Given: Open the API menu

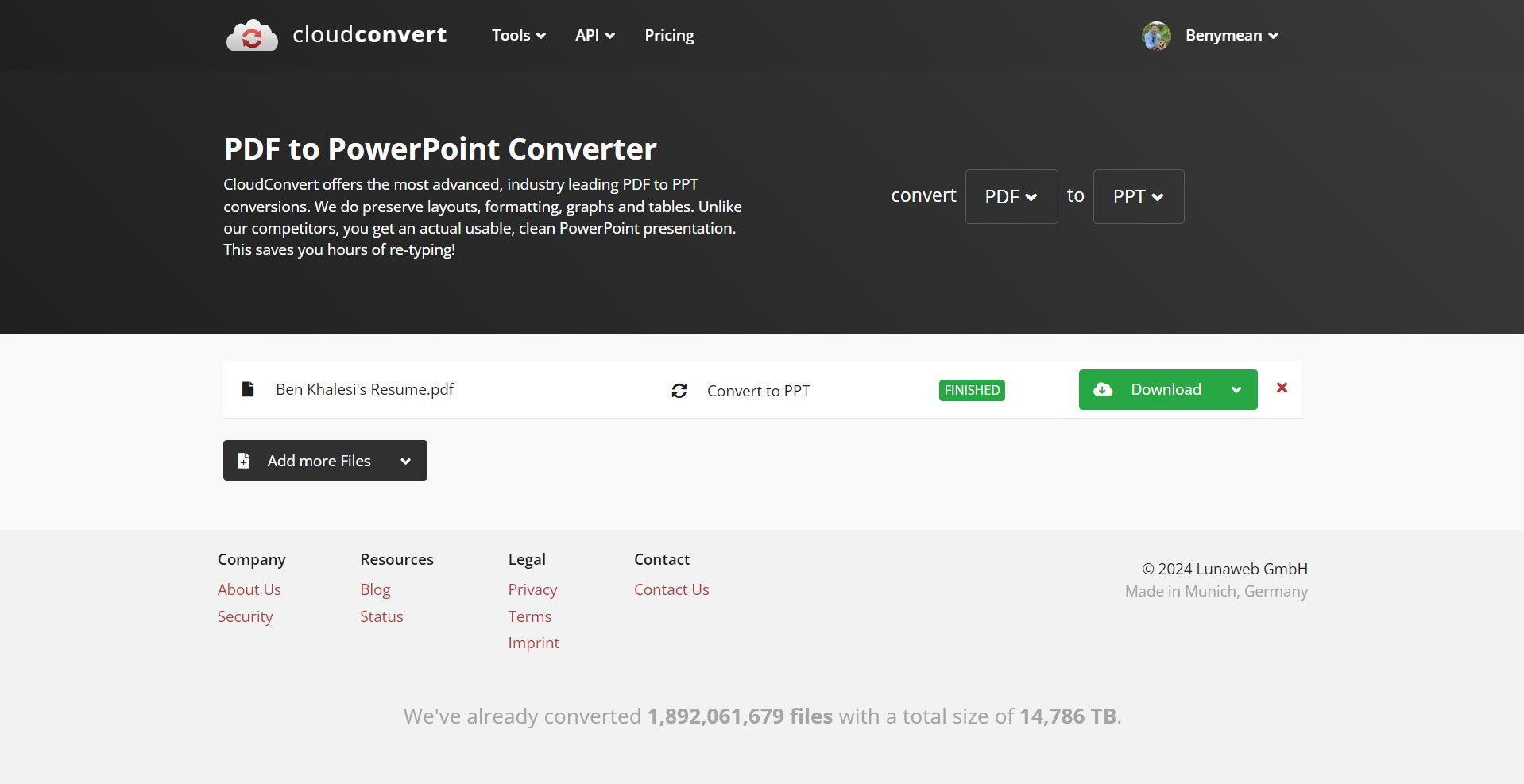Looking at the screenshot, I should point(594,35).
